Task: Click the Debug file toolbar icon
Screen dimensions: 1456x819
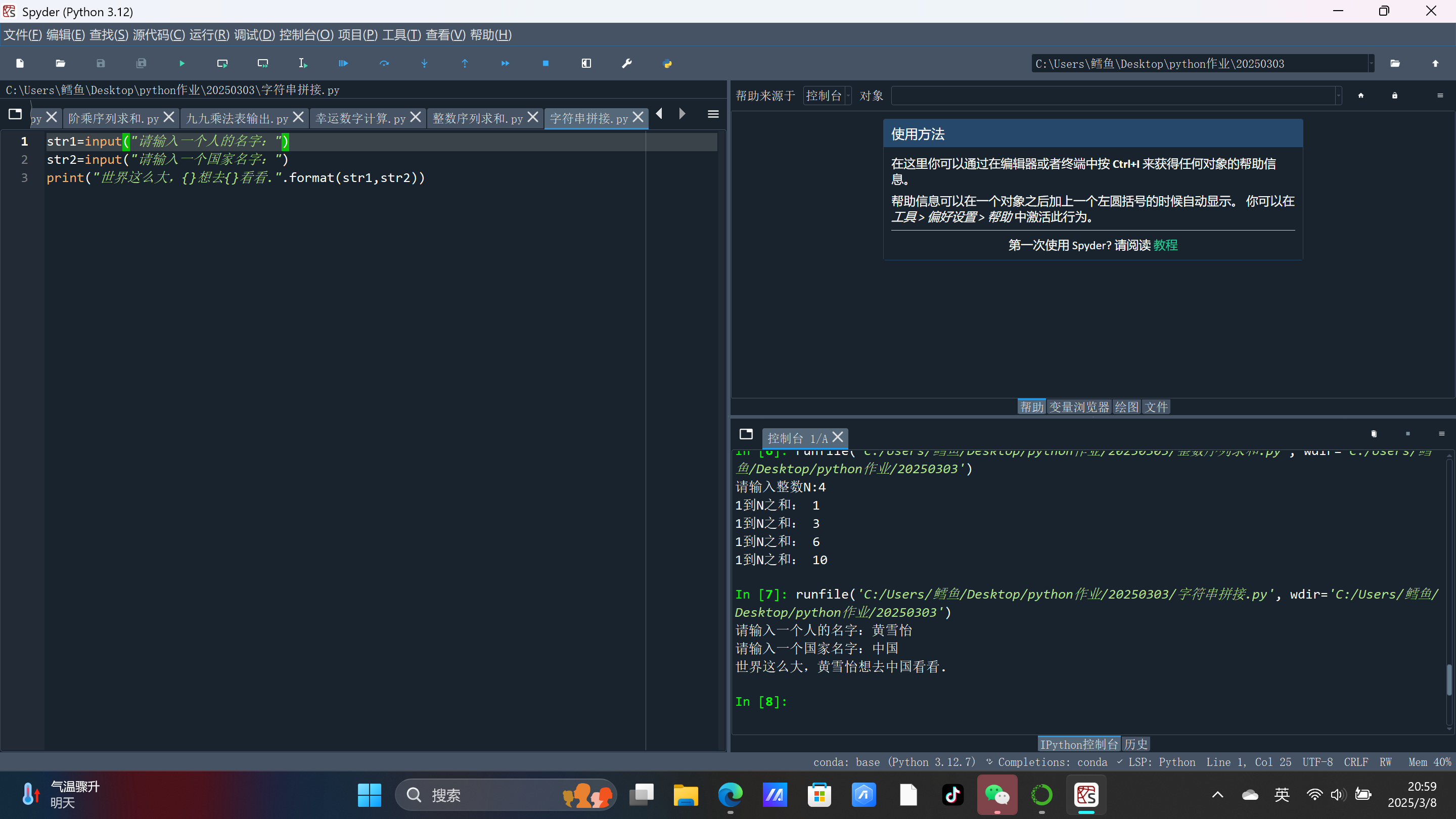Action: (x=343, y=63)
